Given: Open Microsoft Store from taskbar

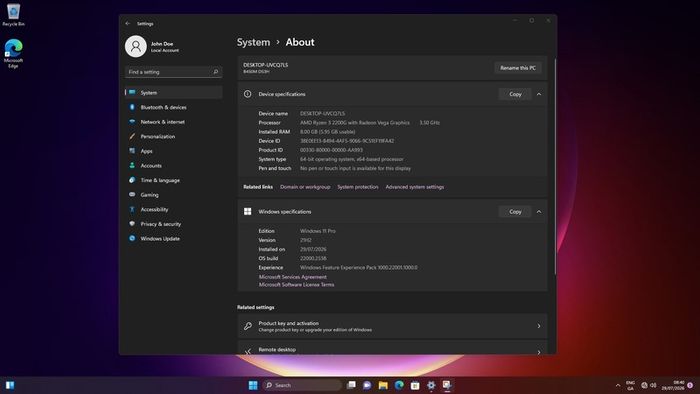Looking at the screenshot, I should tap(415, 385).
